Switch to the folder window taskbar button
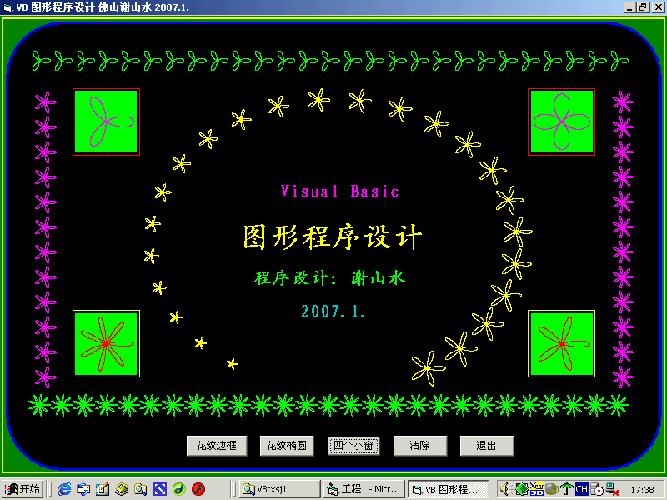The width and height of the screenshot is (667, 500). (x=279, y=489)
